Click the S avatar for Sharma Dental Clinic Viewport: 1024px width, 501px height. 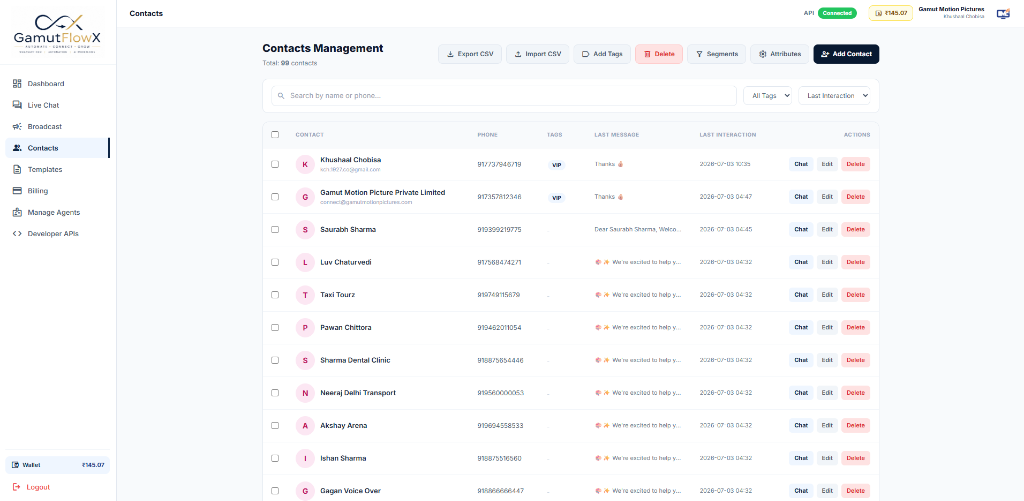tap(305, 361)
